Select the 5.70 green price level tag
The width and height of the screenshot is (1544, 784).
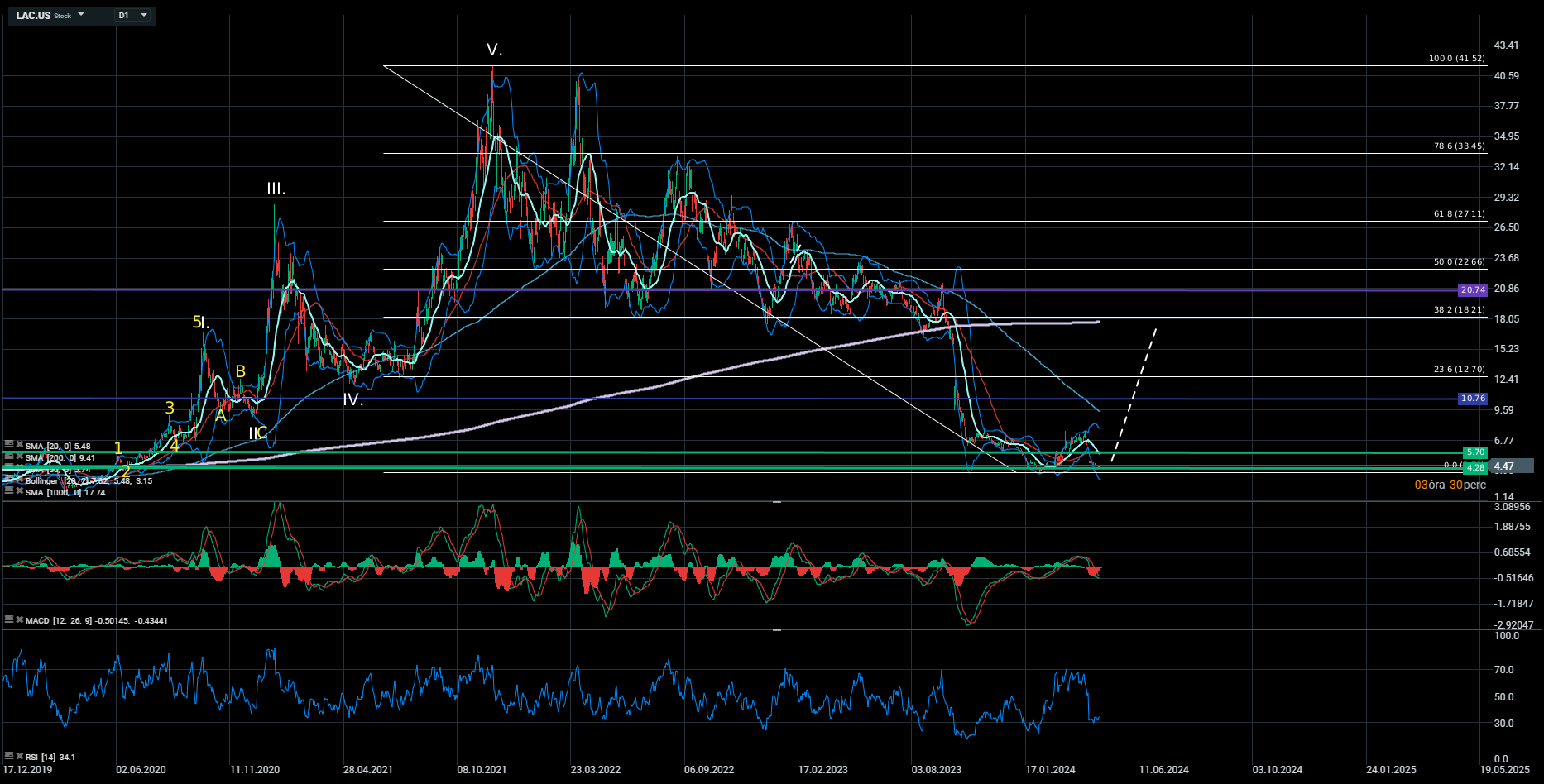pos(1474,452)
